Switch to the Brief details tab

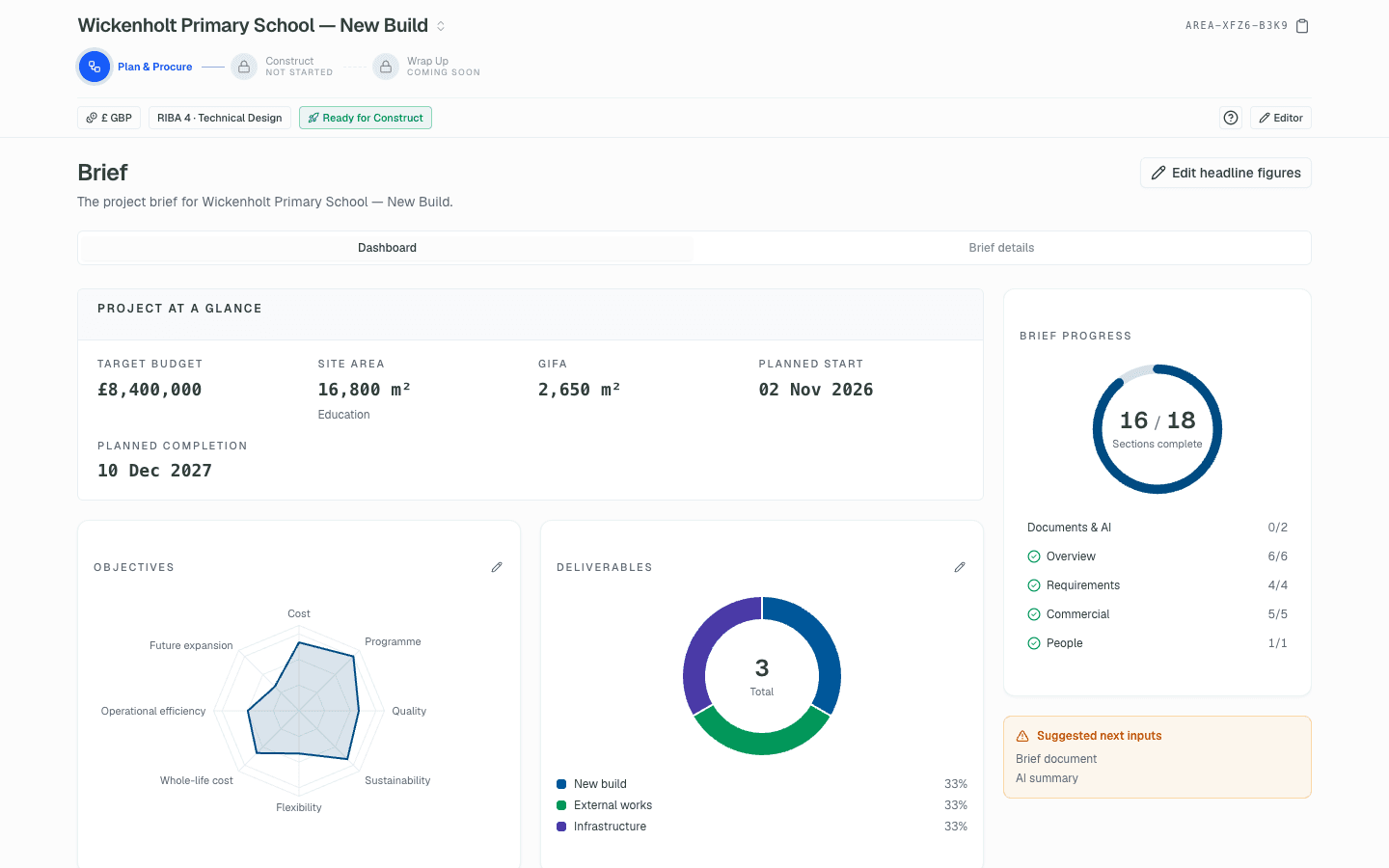coord(1001,248)
